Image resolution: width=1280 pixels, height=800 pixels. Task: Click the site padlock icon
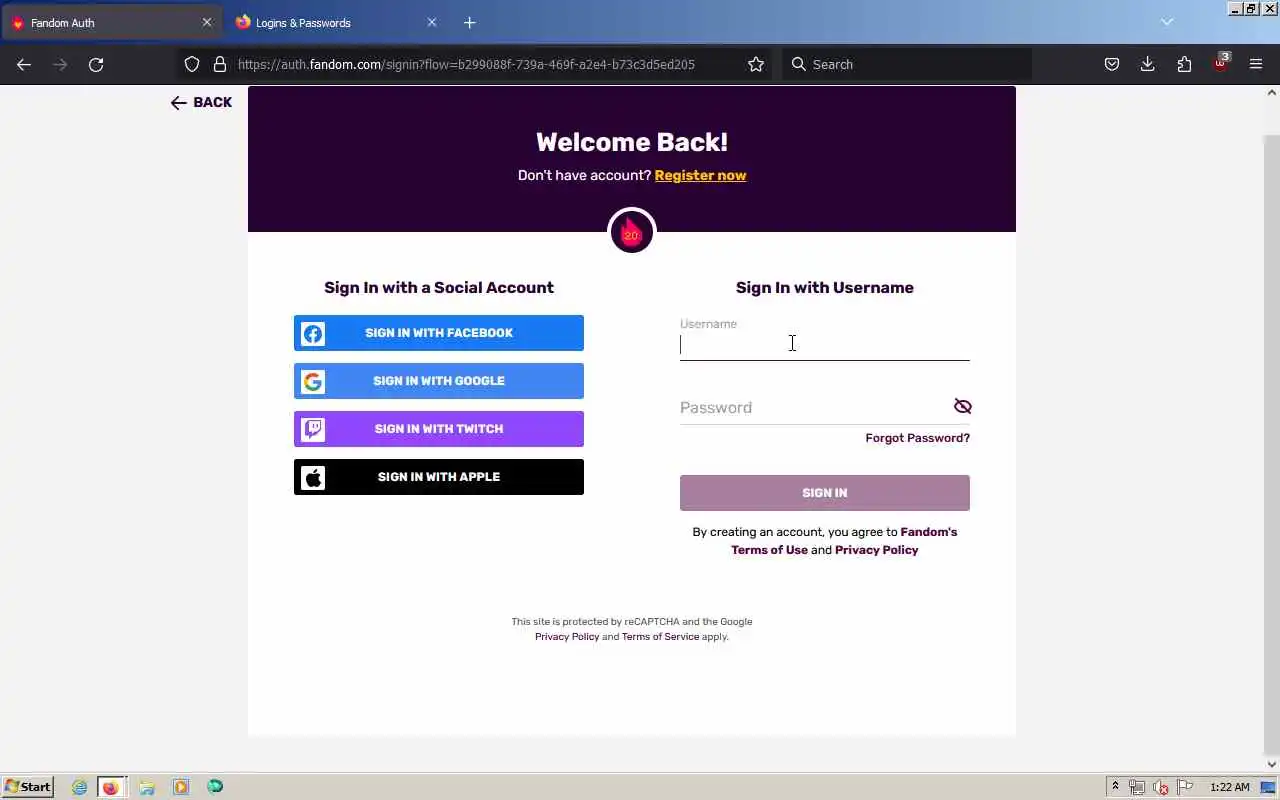point(220,64)
